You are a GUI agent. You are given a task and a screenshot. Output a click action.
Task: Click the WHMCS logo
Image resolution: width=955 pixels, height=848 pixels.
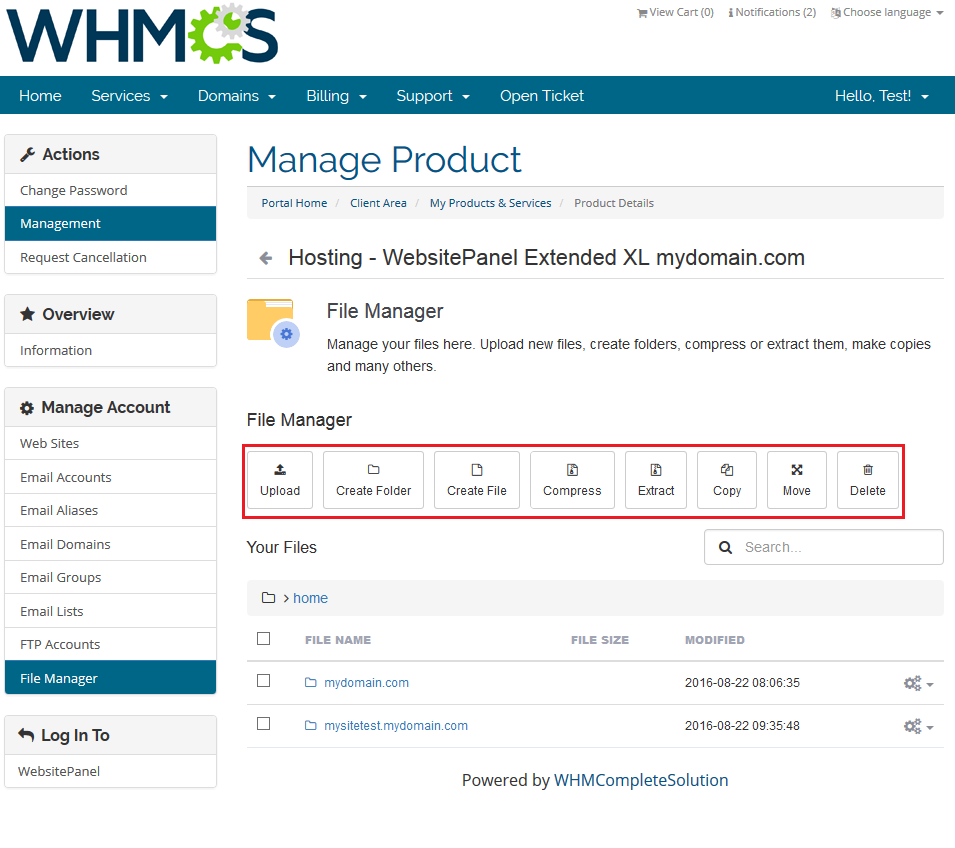(142, 34)
